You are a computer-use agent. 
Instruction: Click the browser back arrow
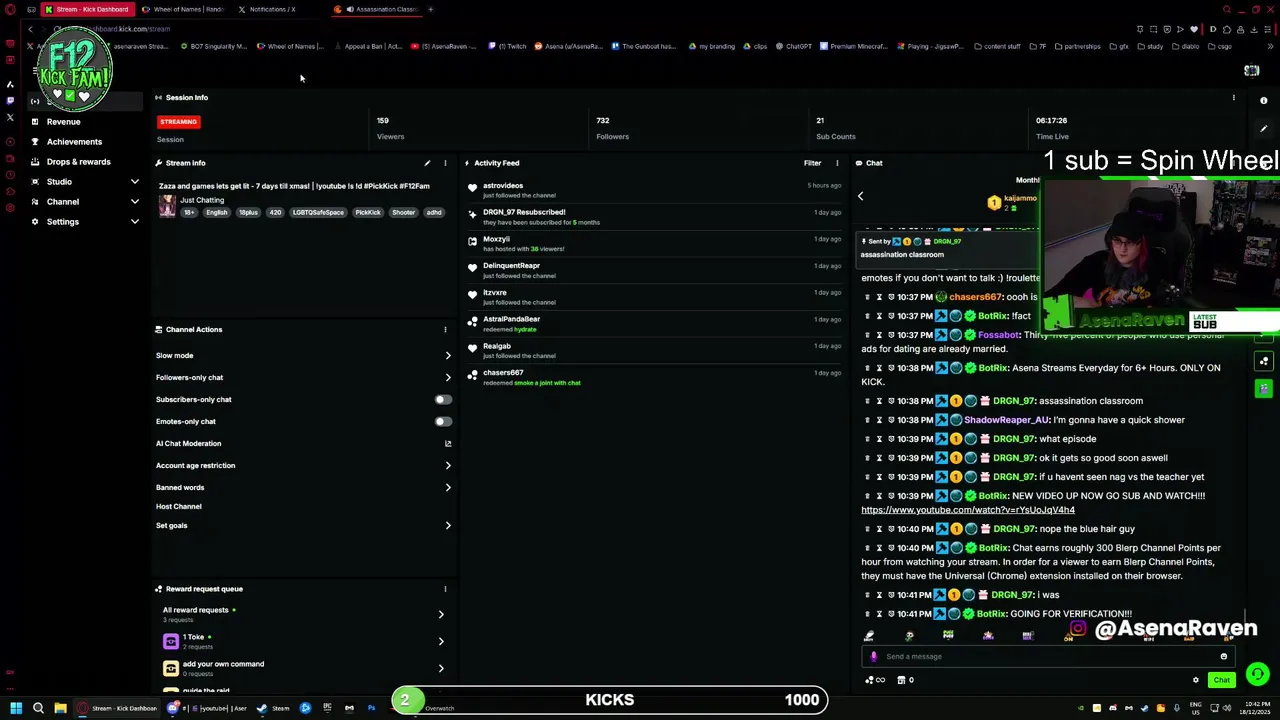click(x=30, y=29)
